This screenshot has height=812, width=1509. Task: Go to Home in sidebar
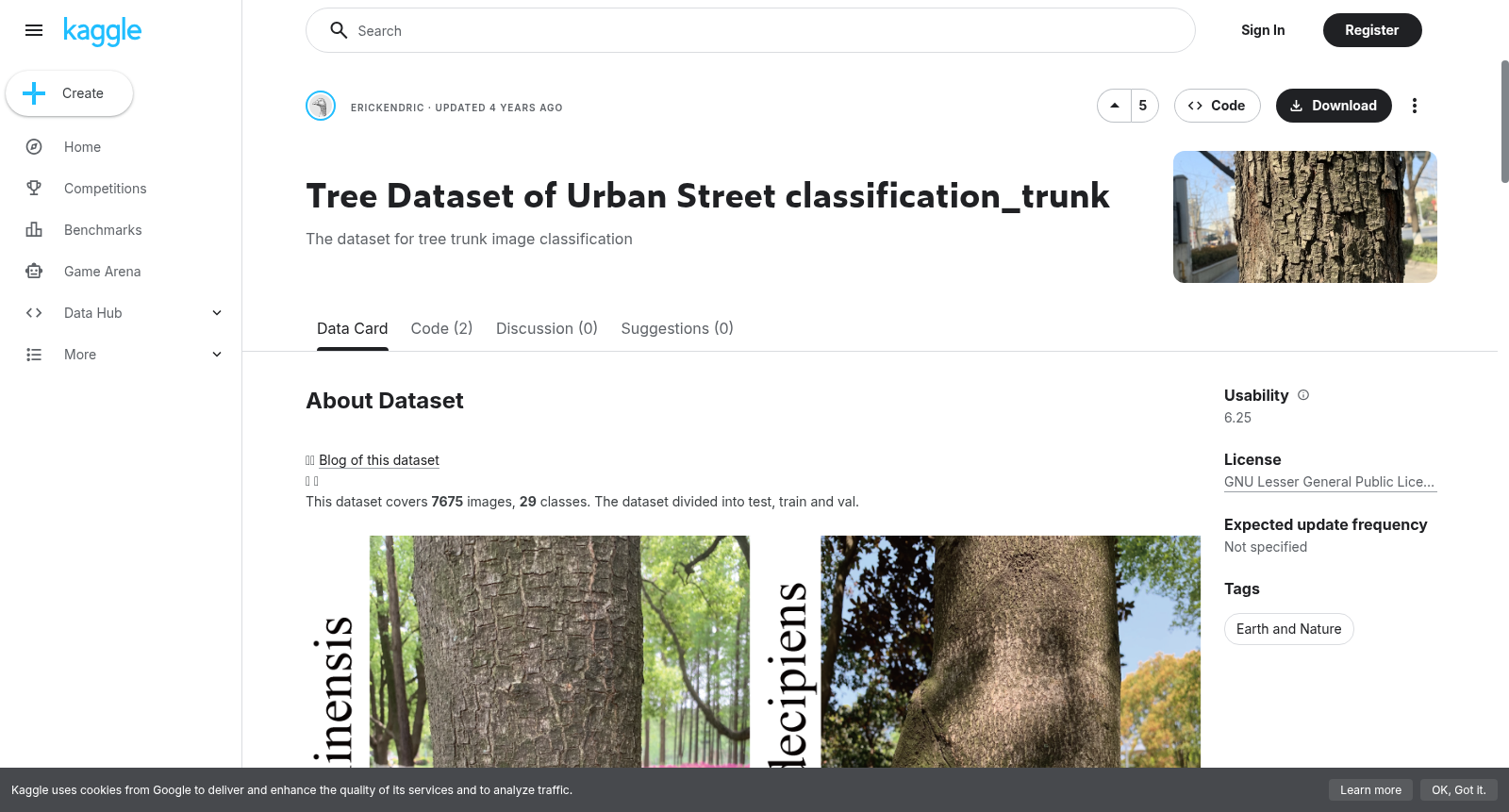82,147
